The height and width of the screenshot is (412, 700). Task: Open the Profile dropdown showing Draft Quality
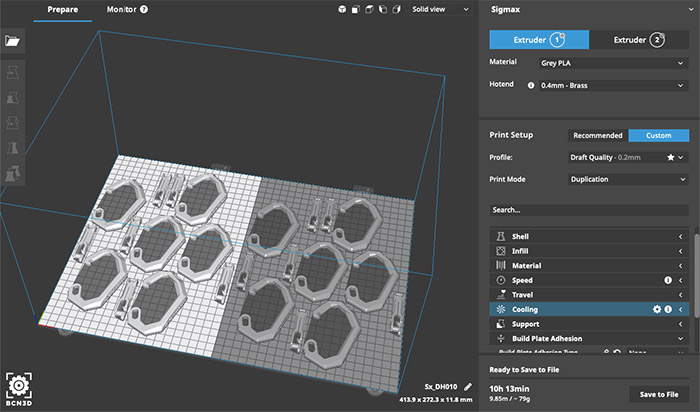click(629, 157)
